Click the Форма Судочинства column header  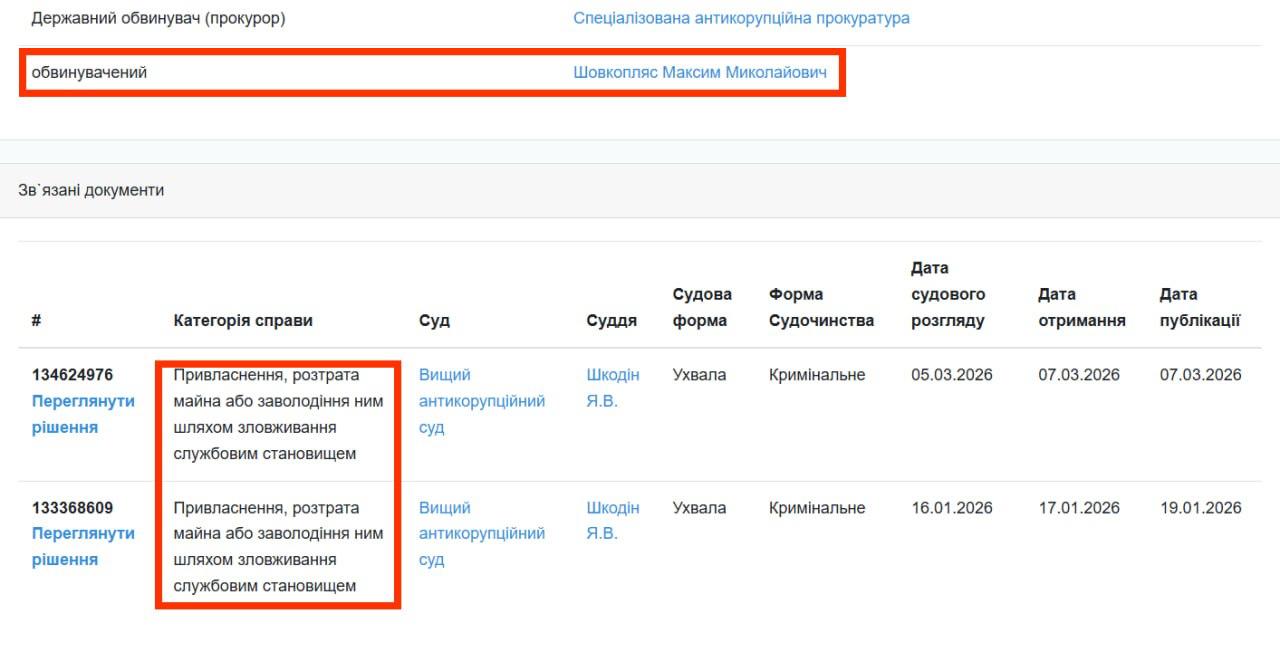tap(821, 307)
